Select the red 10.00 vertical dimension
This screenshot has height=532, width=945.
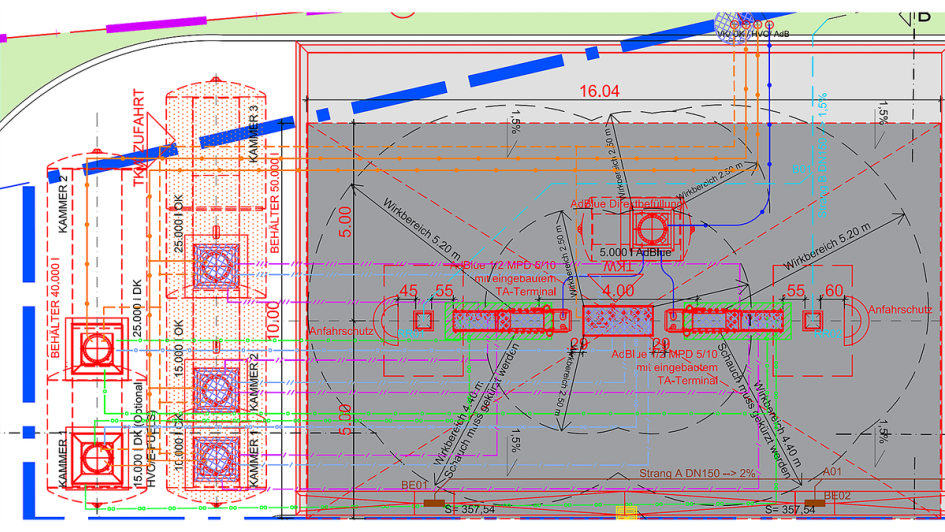(272, 320)
